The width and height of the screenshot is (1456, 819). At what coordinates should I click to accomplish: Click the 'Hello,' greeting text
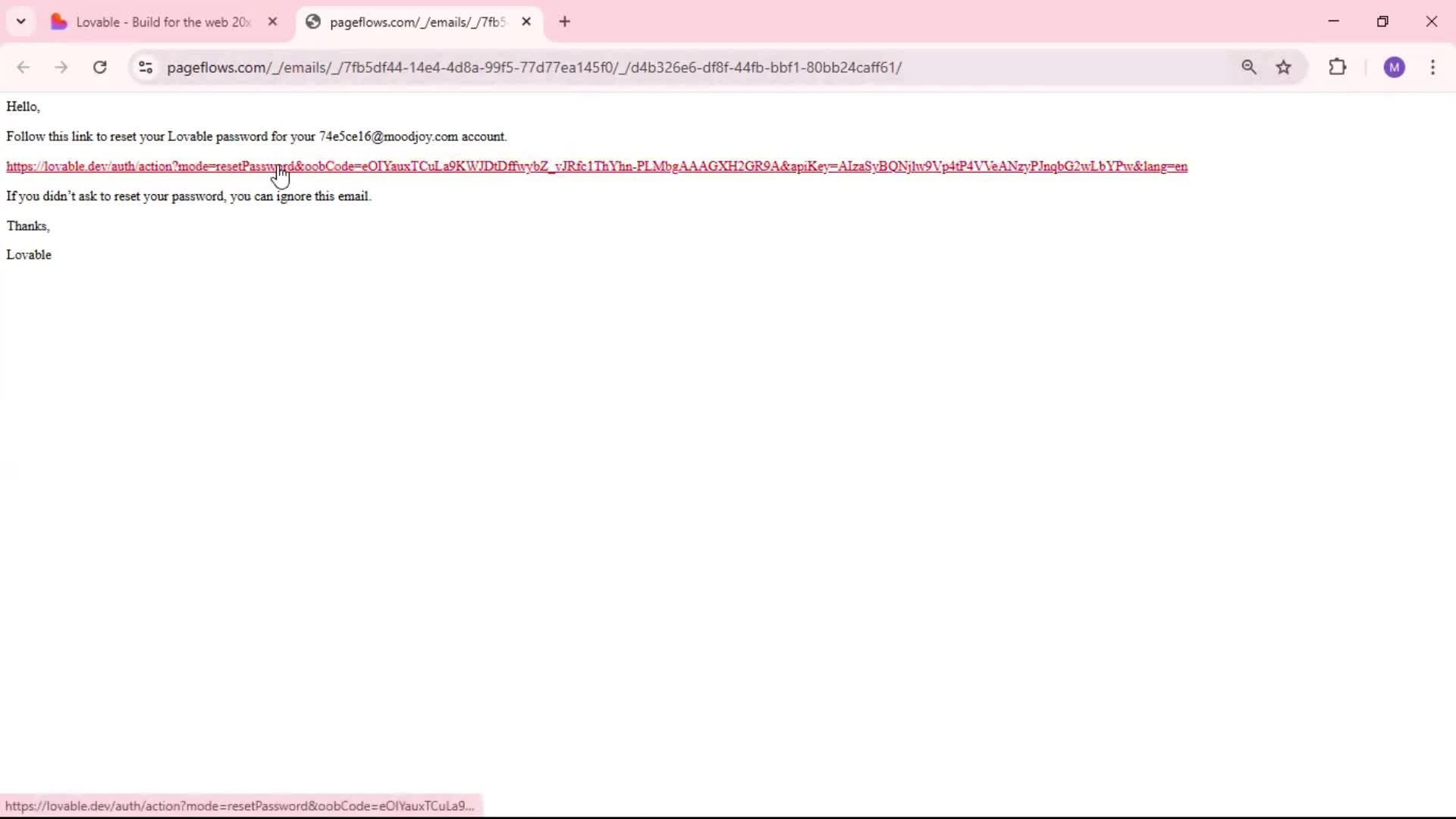[23, 107]
